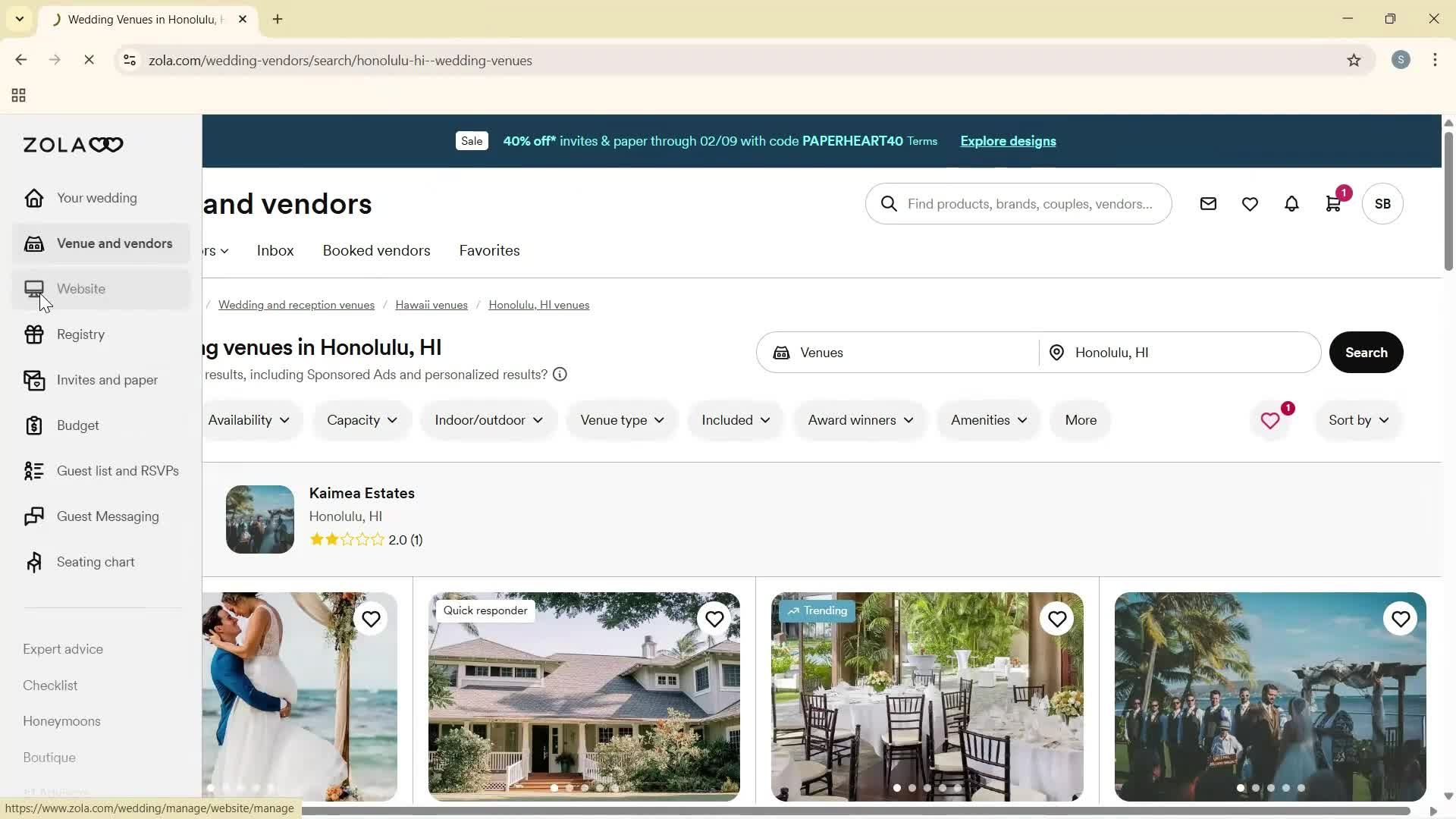Open the Invites and paper section
Screen dimensions: 1456x819
coord(34,380)
